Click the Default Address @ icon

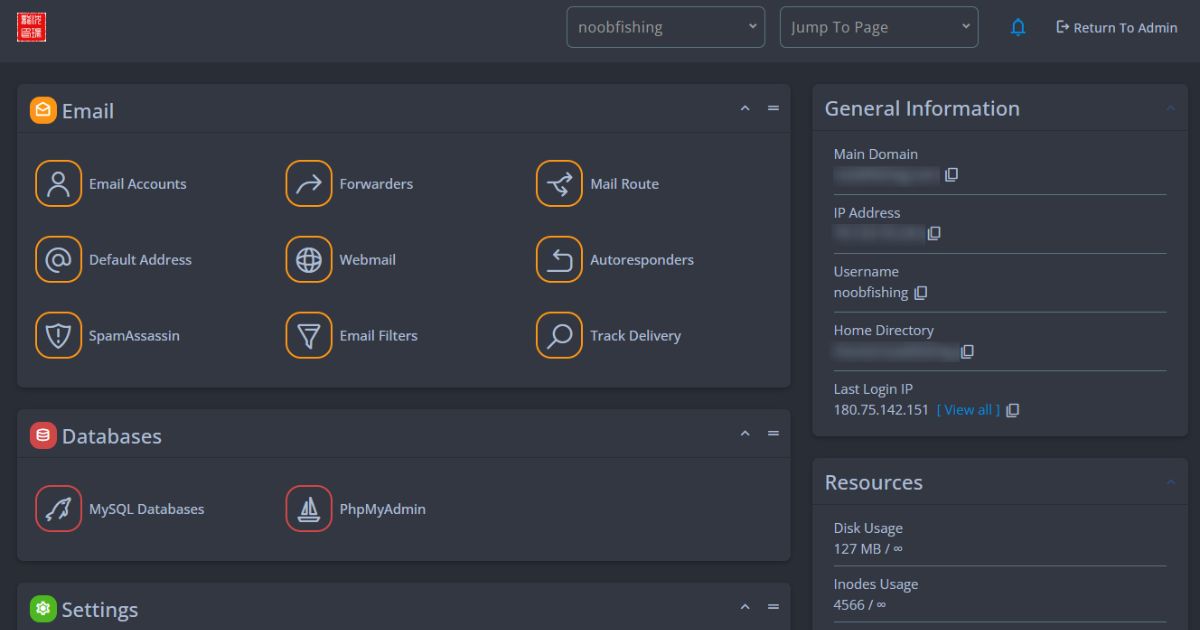[59, 260]
